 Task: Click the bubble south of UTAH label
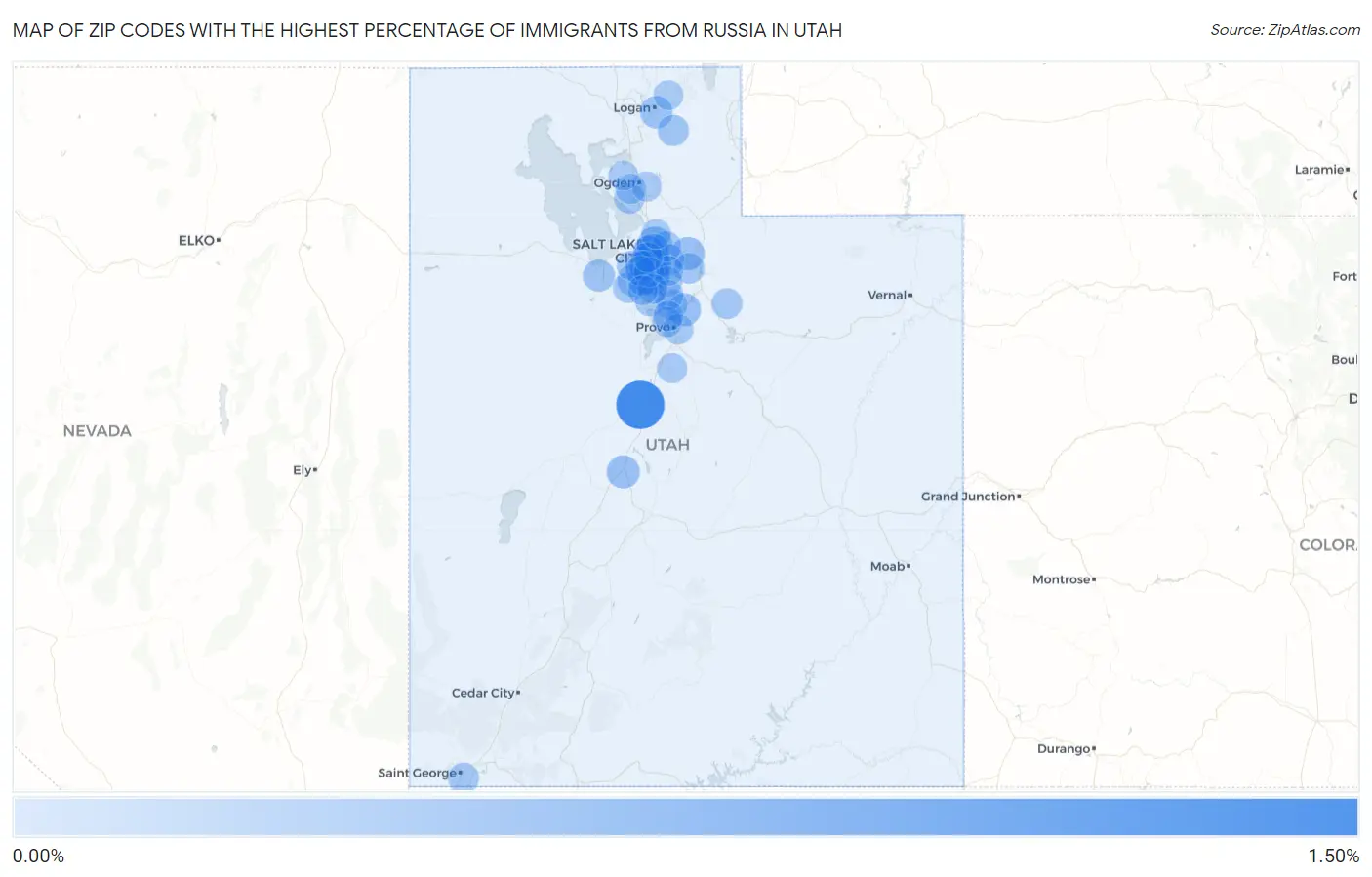[623, 472]
